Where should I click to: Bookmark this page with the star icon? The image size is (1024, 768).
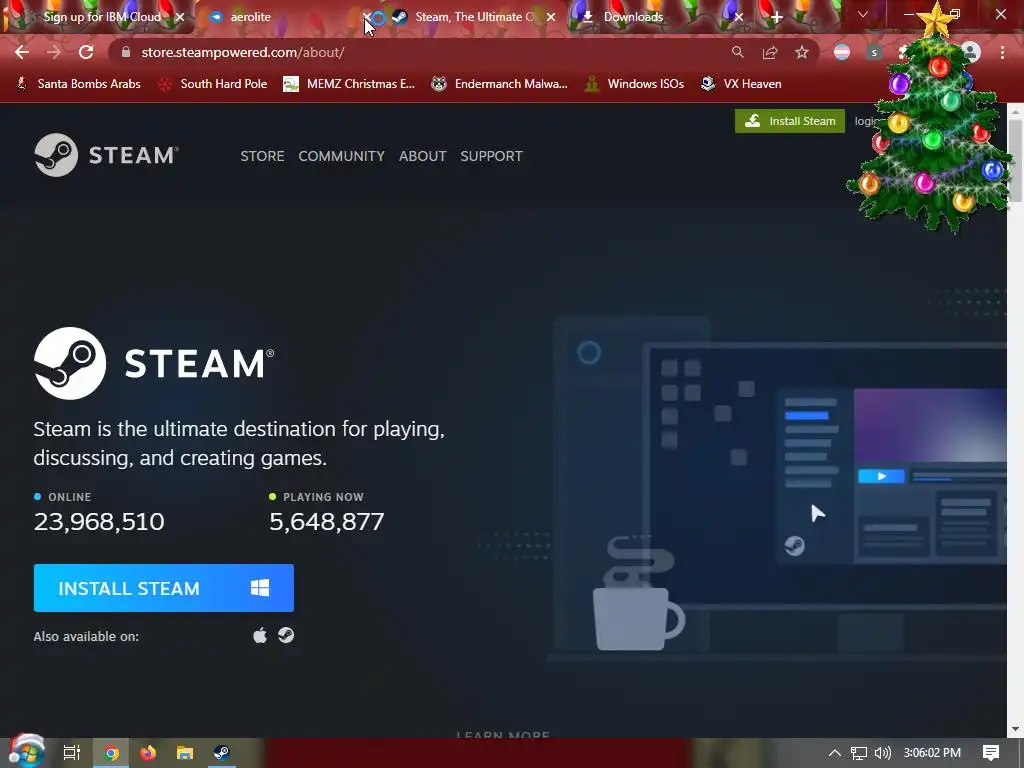[x=802, y=52]
